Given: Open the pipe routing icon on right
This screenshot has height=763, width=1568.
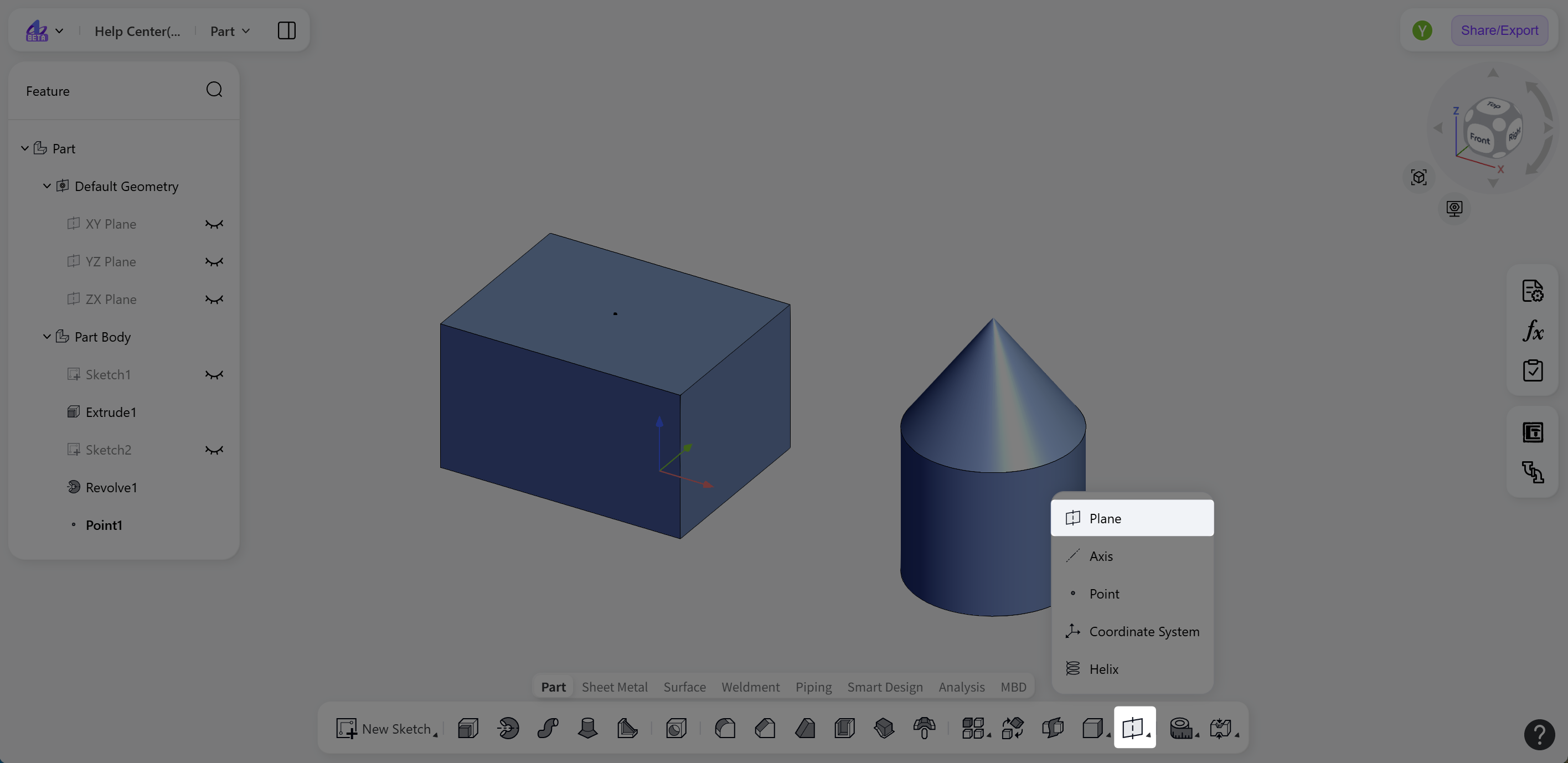Looking at the screenshot, I should click(x=1533, y=472).
